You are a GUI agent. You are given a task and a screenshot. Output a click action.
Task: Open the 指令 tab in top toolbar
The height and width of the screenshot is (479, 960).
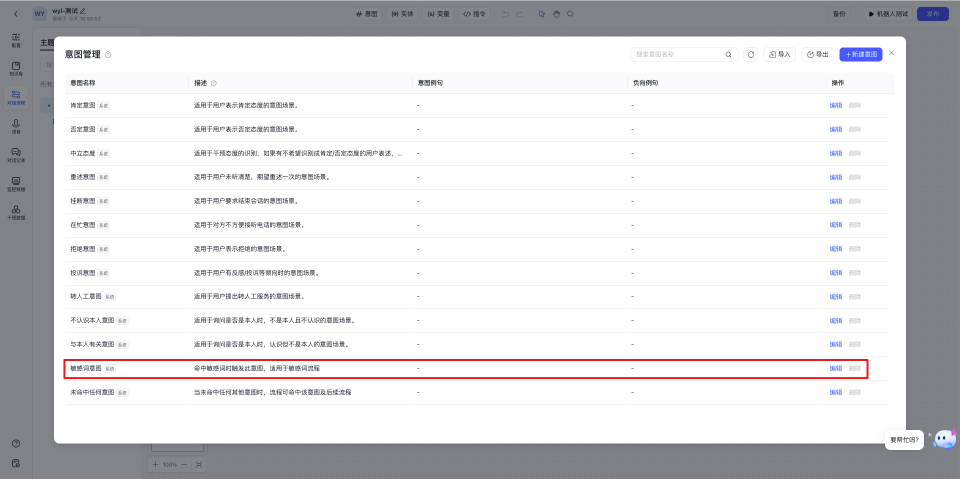point(474,14)
